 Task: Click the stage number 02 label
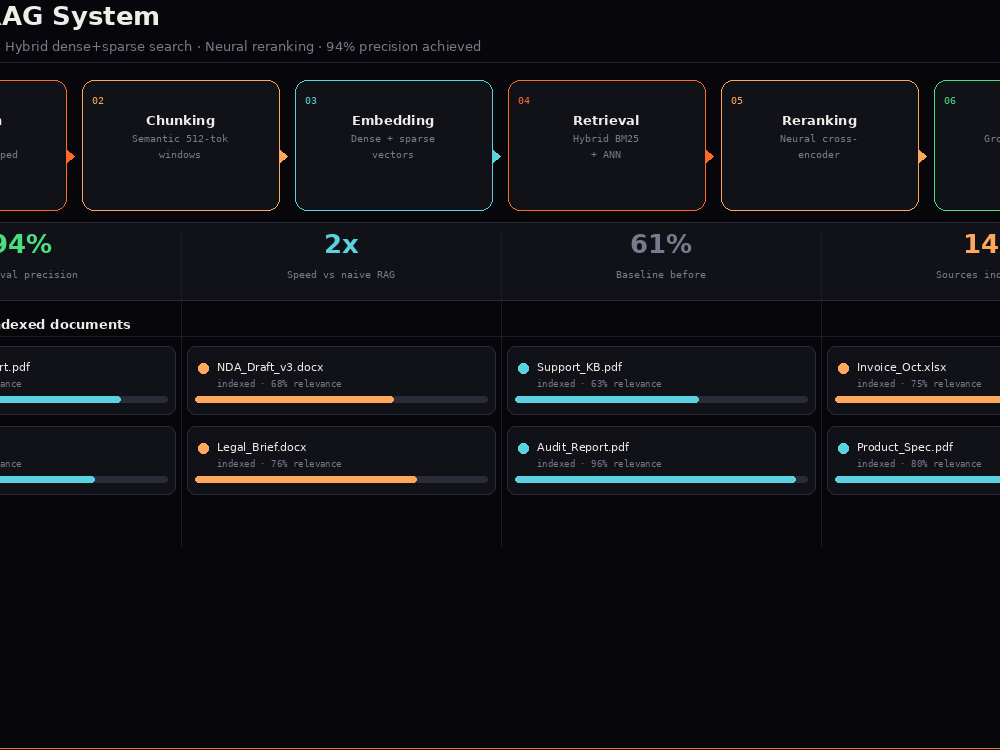(98, 101)
